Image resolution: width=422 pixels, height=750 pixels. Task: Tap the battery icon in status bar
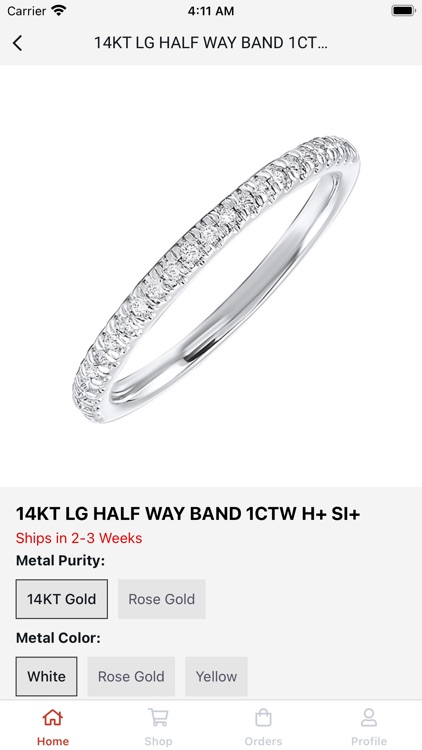[403, 11]
